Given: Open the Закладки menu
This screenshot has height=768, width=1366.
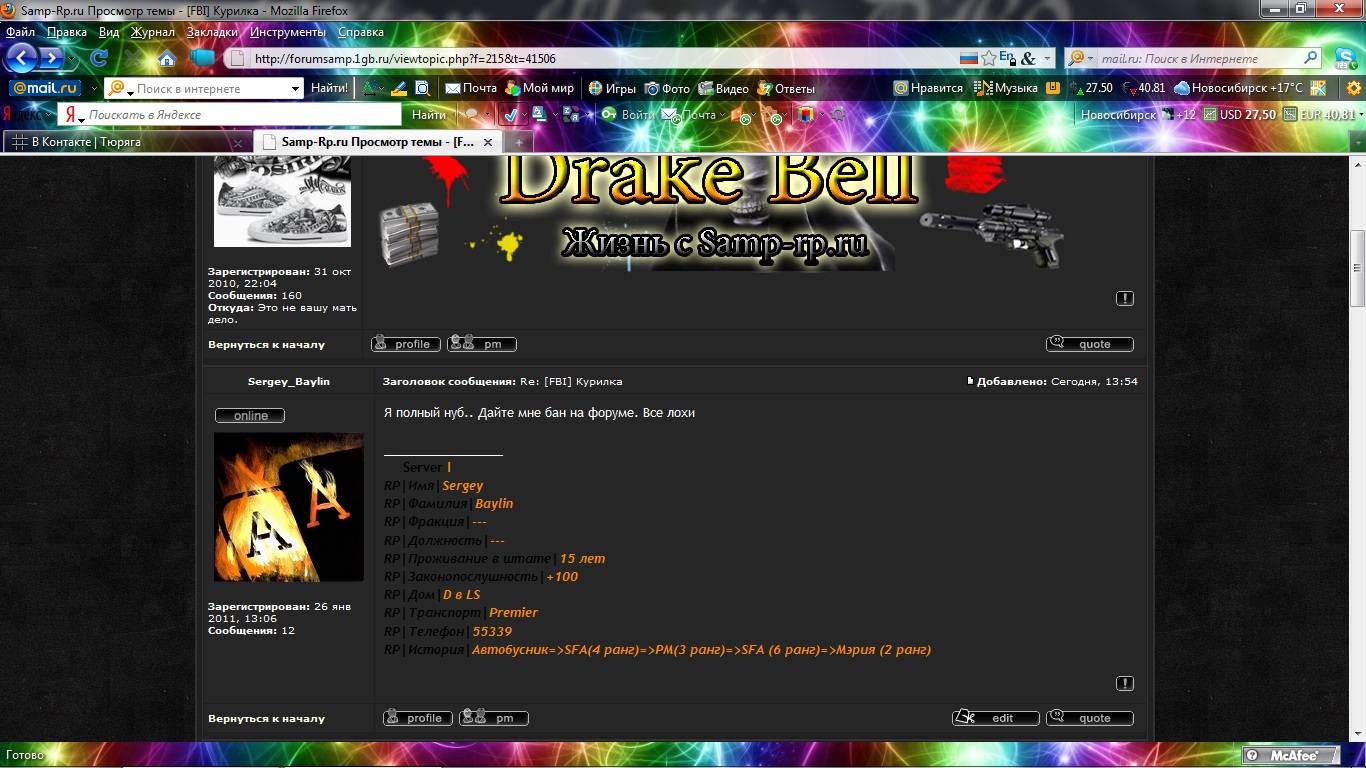Looking at the screenshot, I should [213, 32].
